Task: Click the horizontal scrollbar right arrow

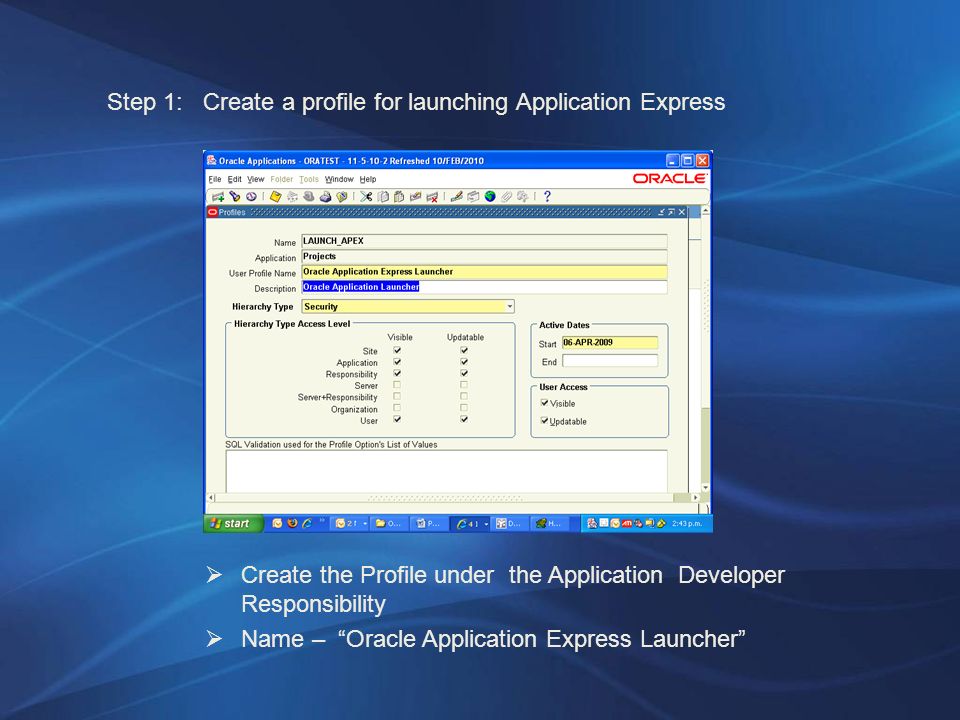Action: pos(695,498)
